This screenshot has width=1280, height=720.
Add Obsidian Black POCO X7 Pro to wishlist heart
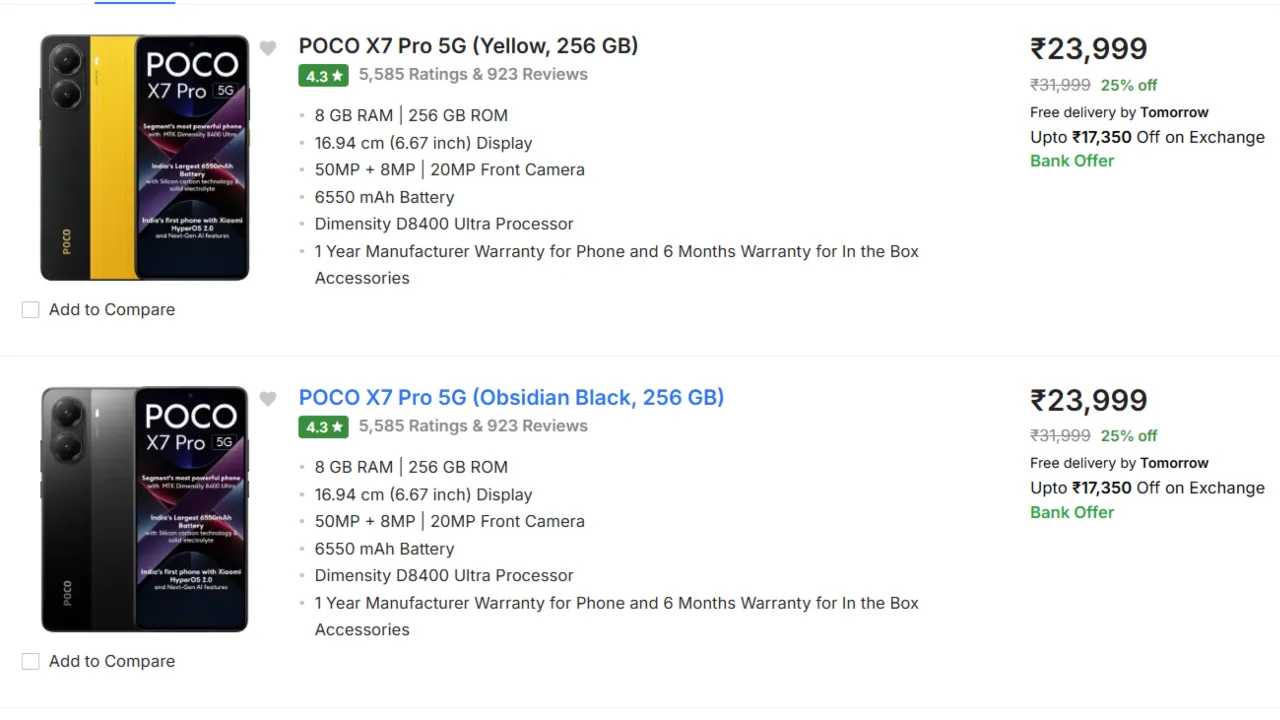point(267,399)
